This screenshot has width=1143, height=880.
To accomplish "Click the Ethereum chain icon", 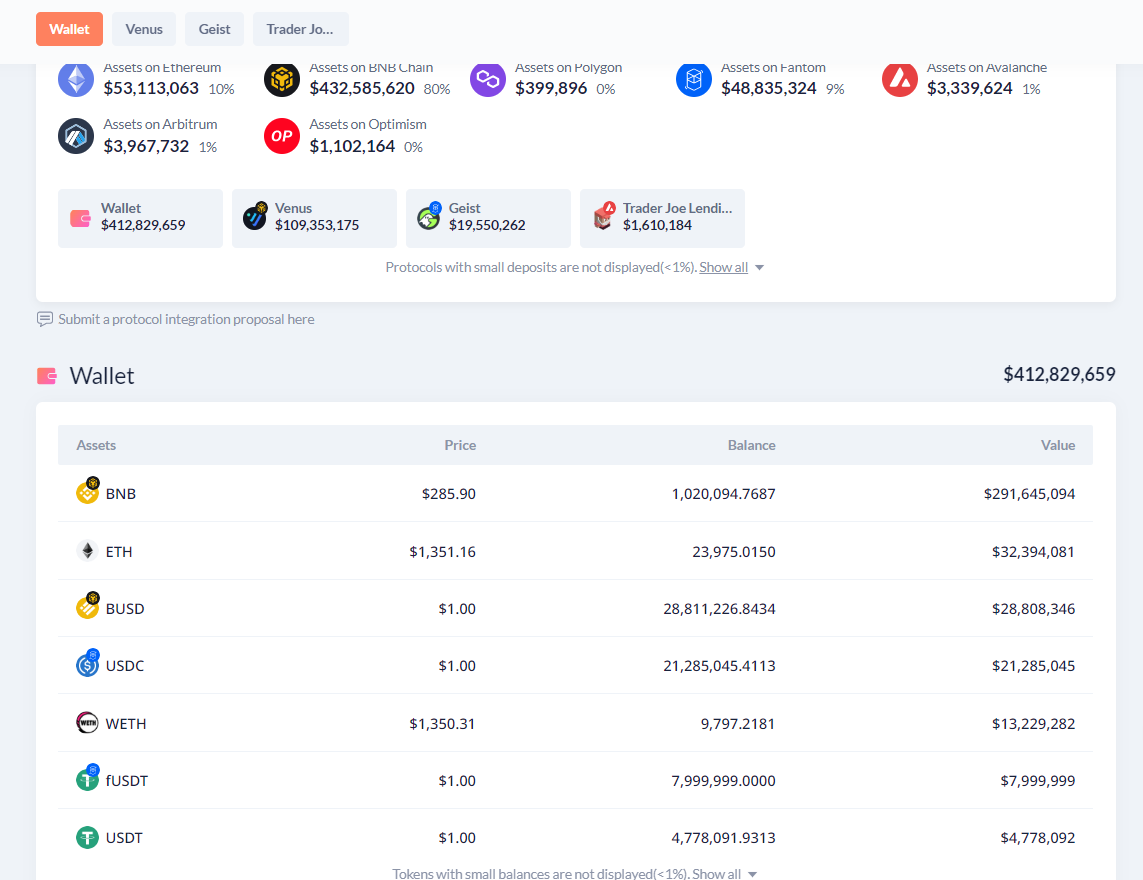I will [76, 79].
